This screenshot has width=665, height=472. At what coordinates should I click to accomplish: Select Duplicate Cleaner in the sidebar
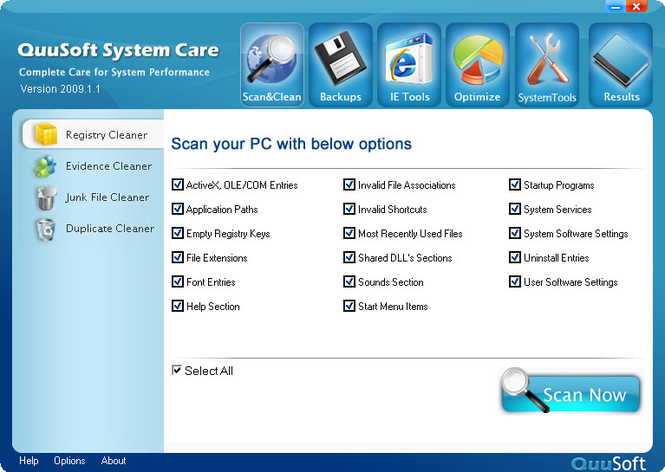[94, 229]
